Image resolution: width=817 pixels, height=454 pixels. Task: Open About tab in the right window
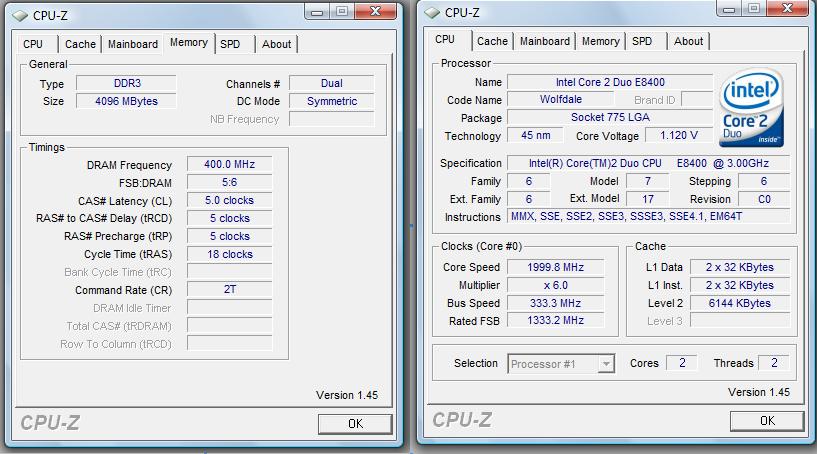(688, 41)
